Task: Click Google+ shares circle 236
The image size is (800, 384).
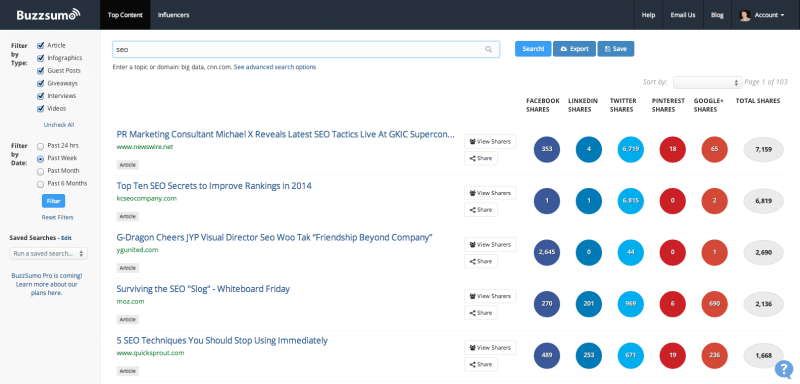Action: (714, 355)
